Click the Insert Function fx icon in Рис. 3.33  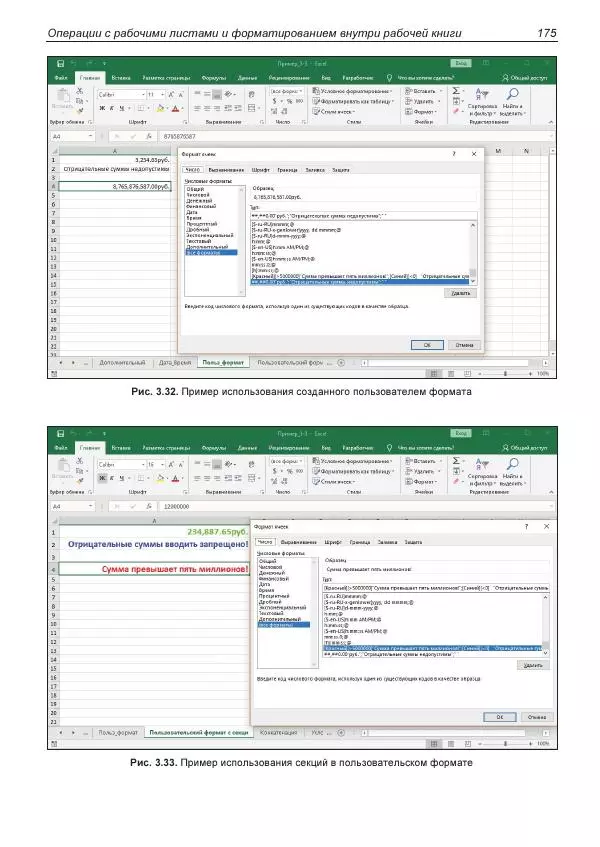coord(149,507)
